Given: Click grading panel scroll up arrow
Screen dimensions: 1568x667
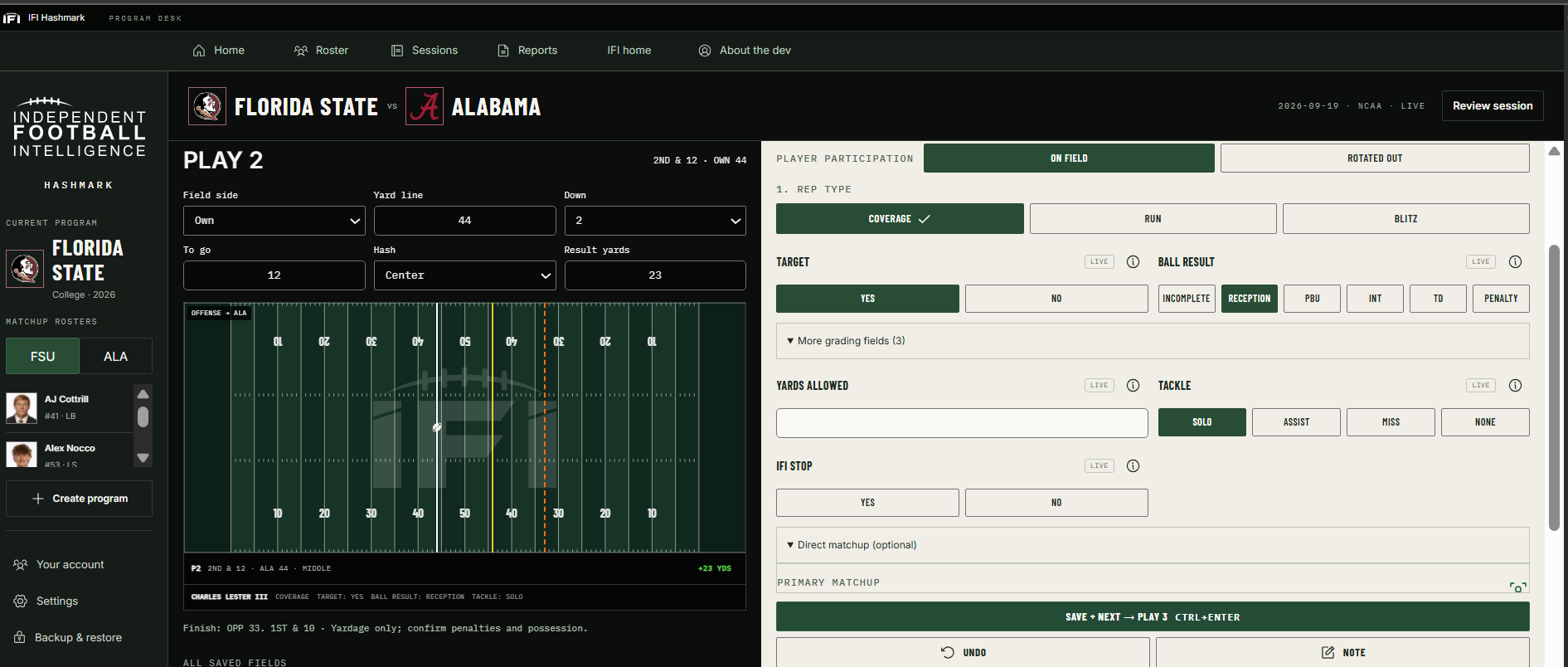Looking at the screenshot, I should coord(1555,151).
